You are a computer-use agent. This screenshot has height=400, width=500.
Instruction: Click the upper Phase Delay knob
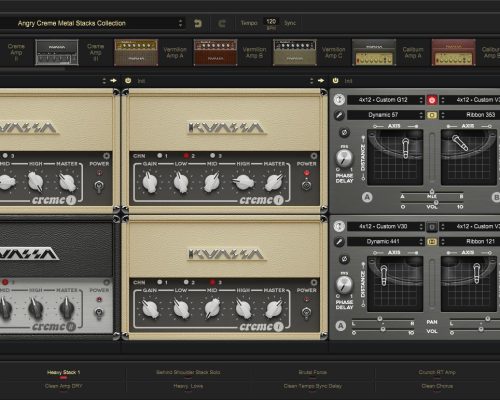click(x=344, y=159)
